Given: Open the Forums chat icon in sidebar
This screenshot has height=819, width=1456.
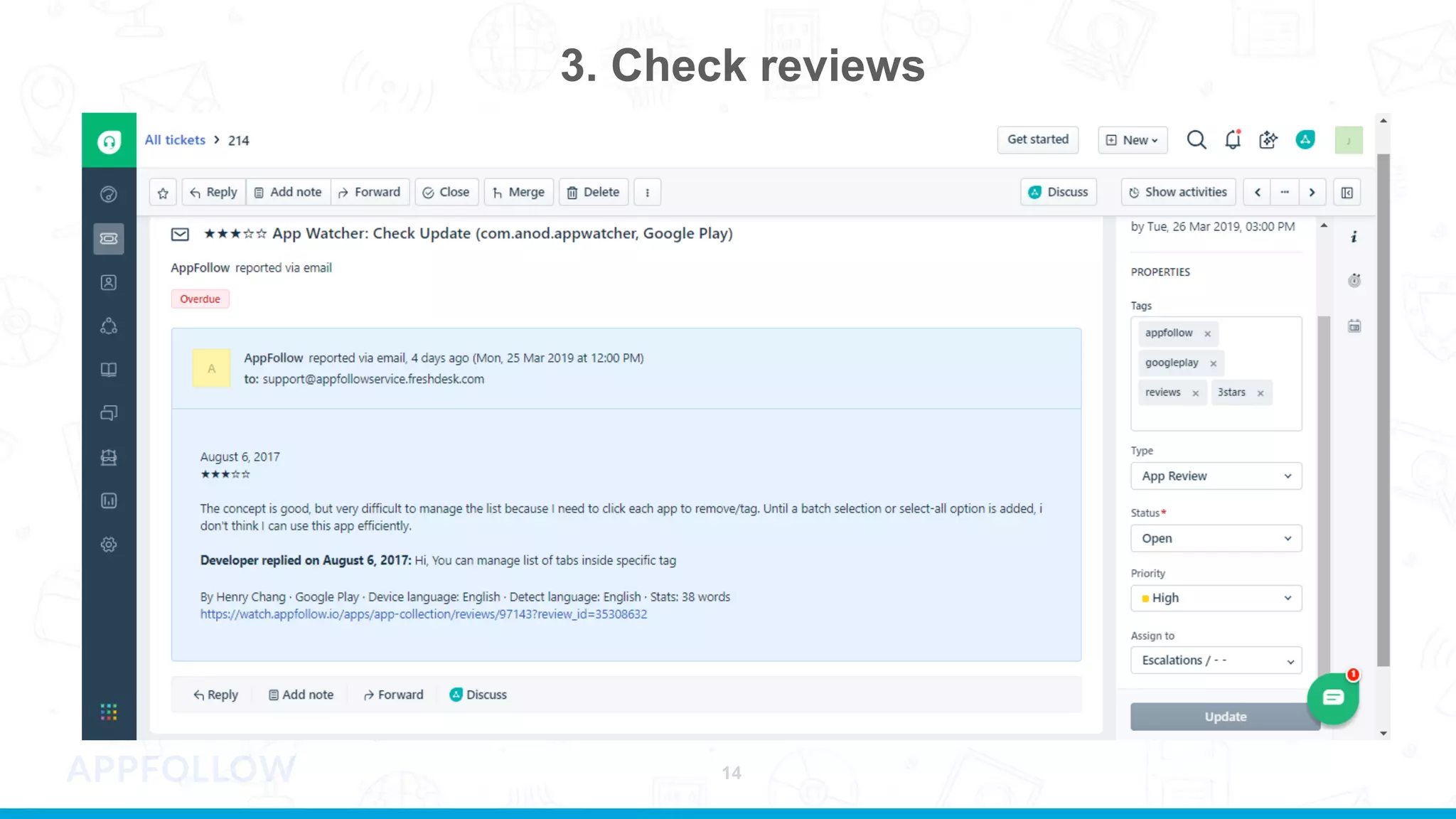Looking at the screenshot, I should 109,413.
